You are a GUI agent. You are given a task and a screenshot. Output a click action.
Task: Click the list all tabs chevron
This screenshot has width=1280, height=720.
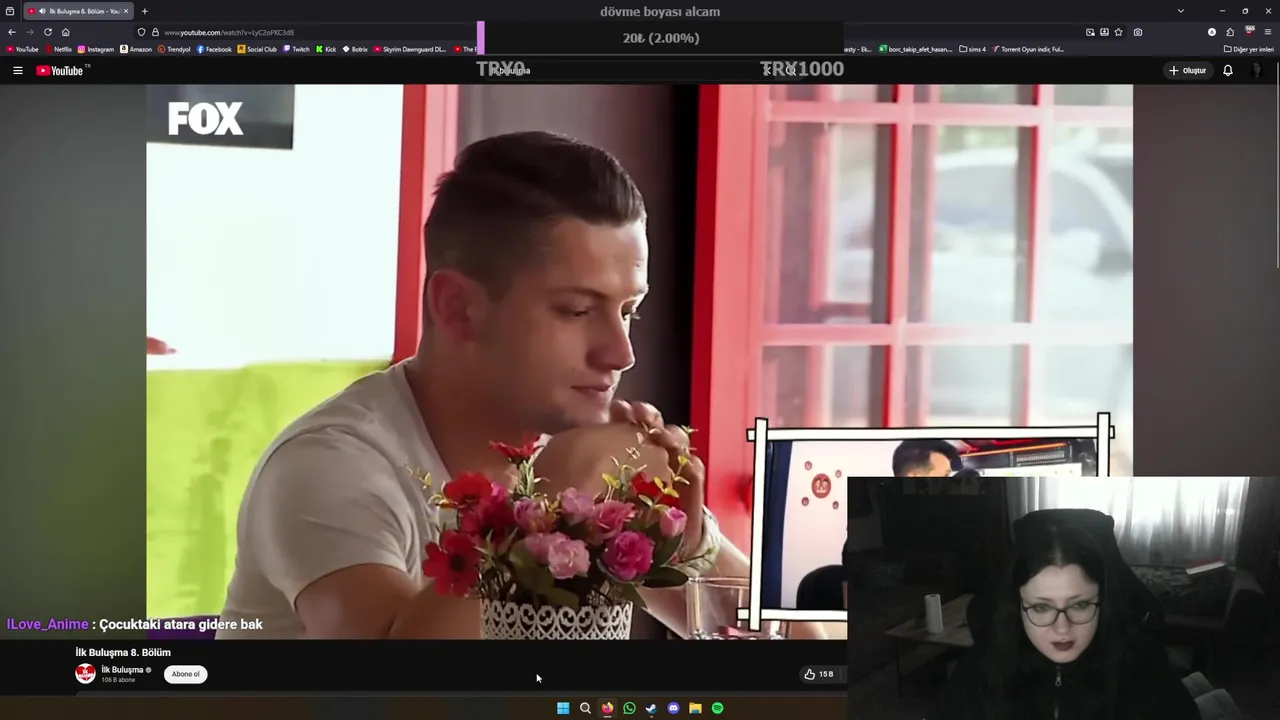(1181, 11)
